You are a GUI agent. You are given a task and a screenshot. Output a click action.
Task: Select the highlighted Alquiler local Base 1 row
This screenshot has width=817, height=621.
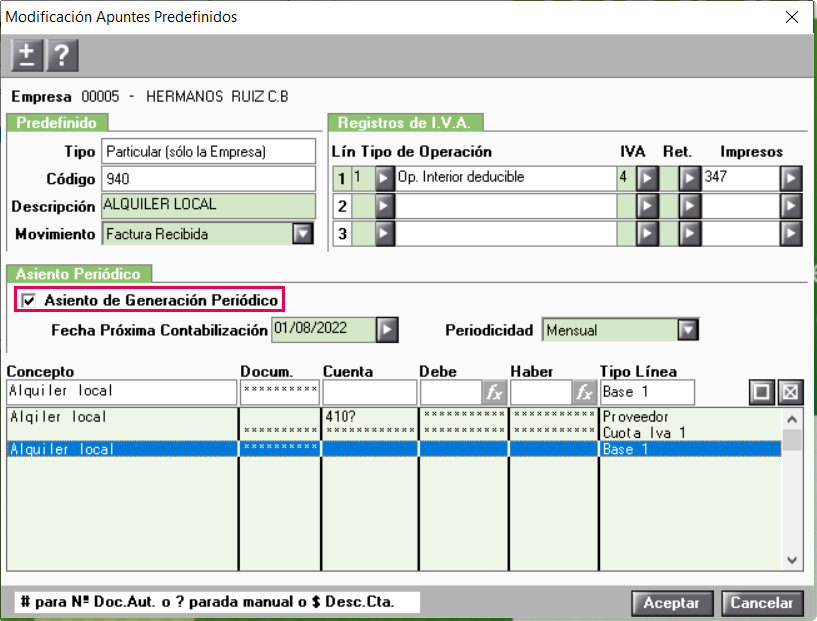(x=394, y=449)
